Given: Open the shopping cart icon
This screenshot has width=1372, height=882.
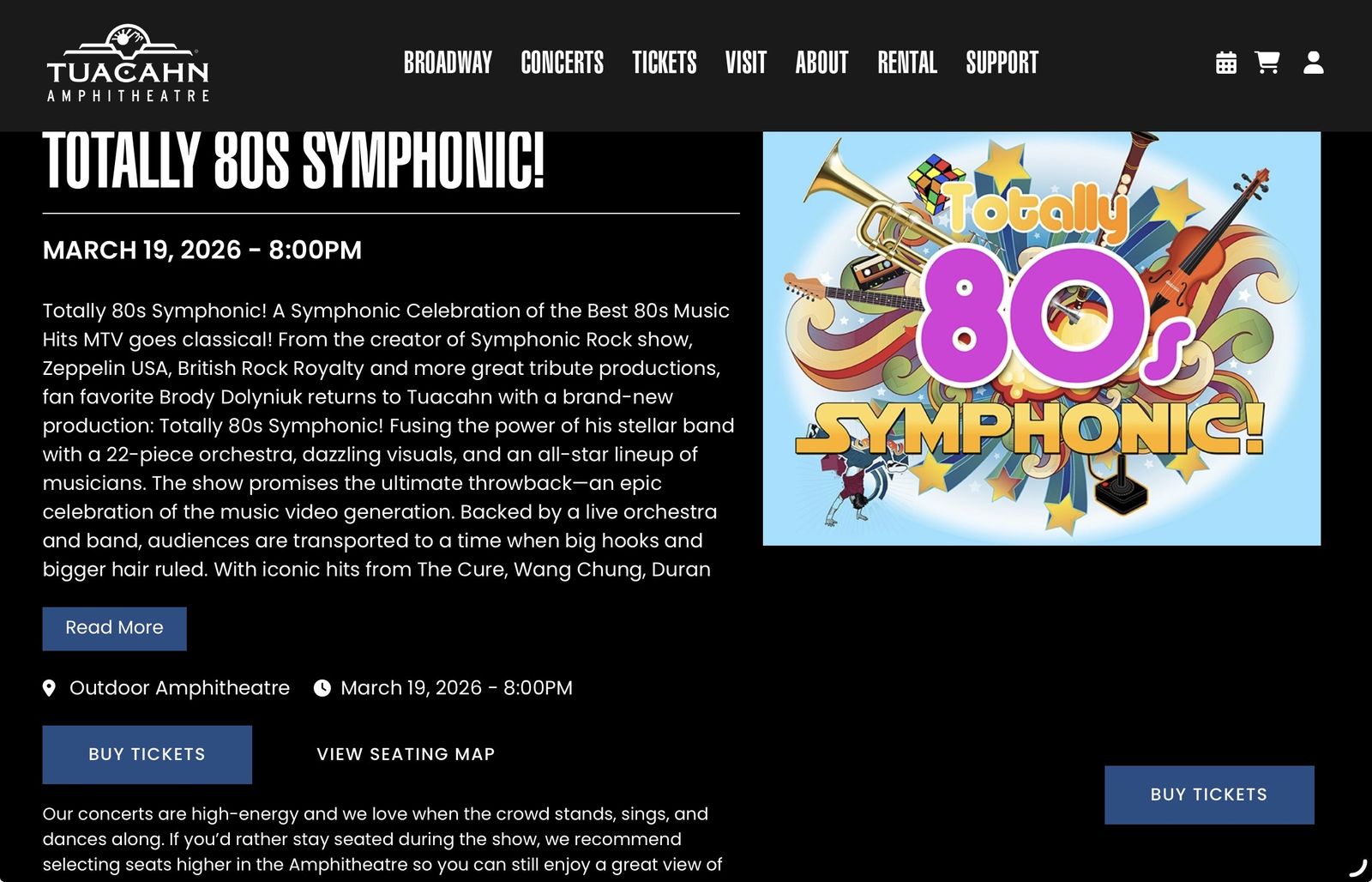Looking at the screenshot, I should coord(1267,62).
